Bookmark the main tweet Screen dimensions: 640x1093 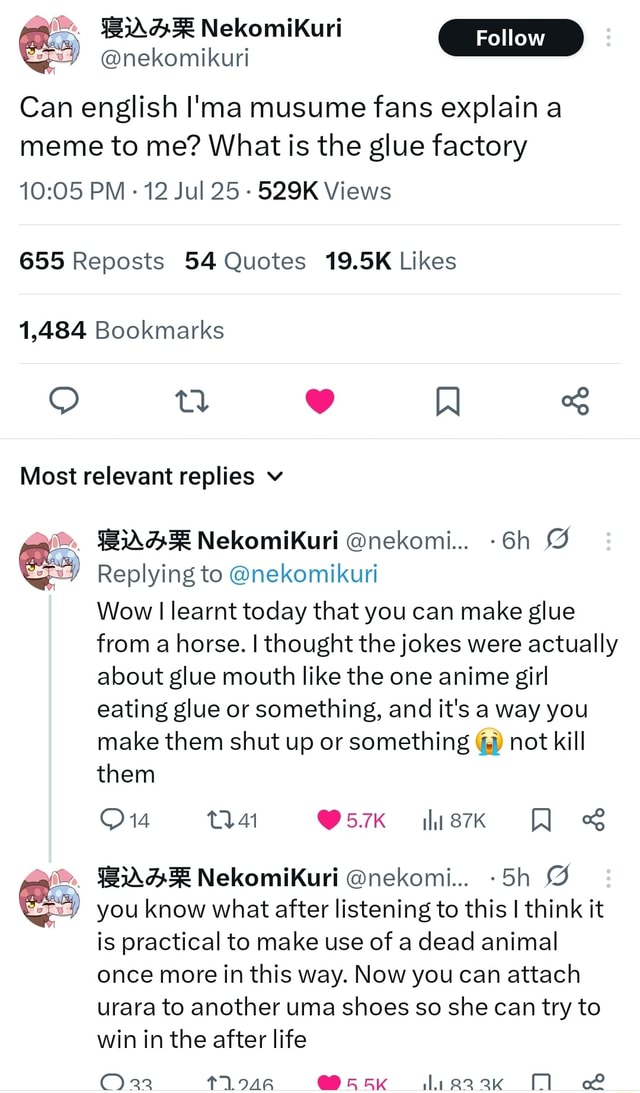pos(447,400)
